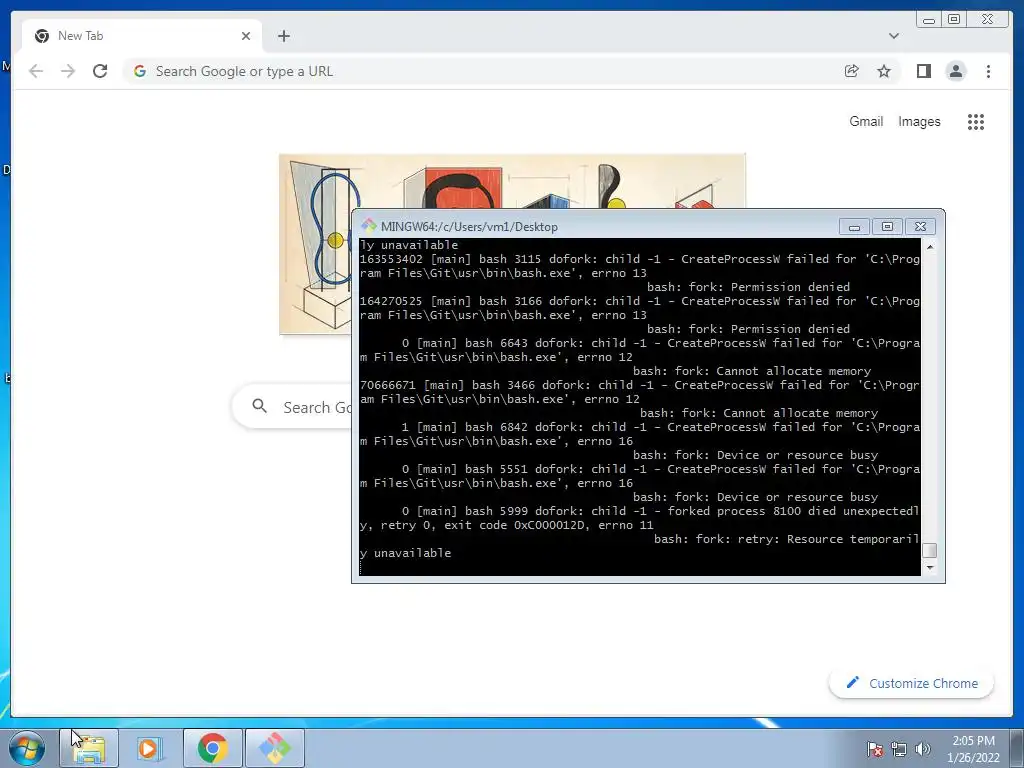
Task: Open Action Center flag in tray
Action: coord(874,749)
